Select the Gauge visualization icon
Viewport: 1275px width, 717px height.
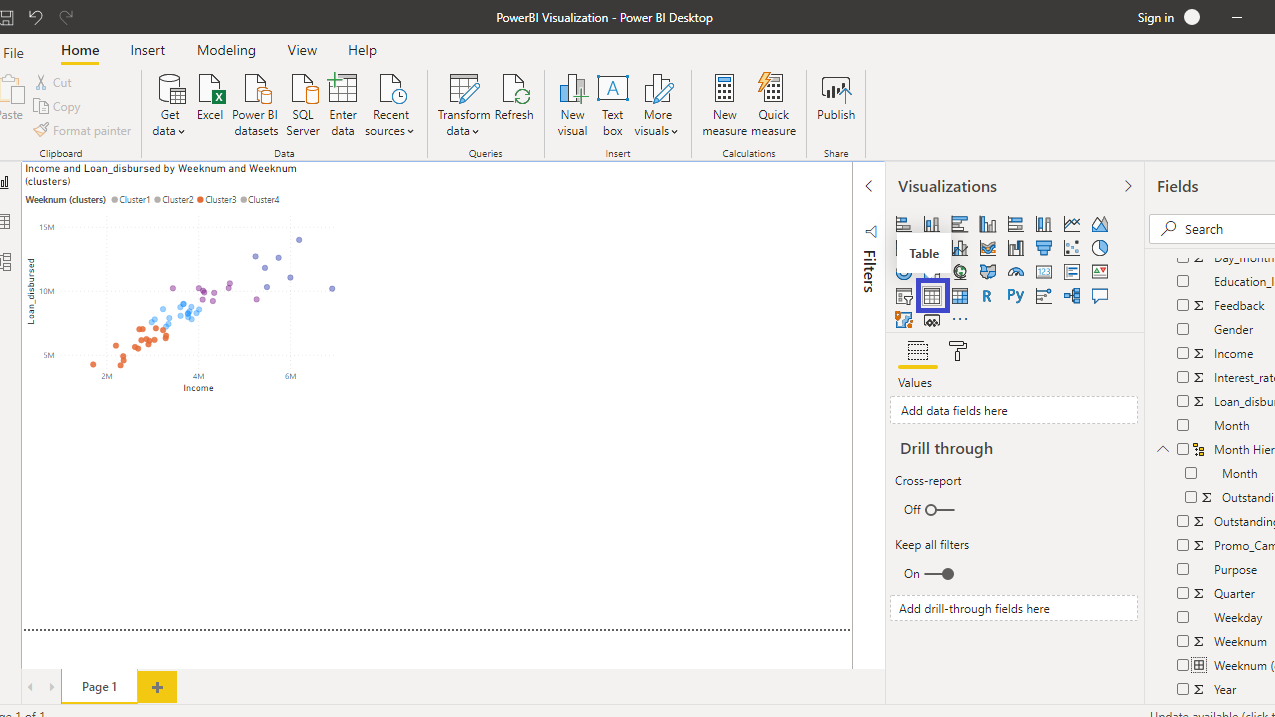1016,272
